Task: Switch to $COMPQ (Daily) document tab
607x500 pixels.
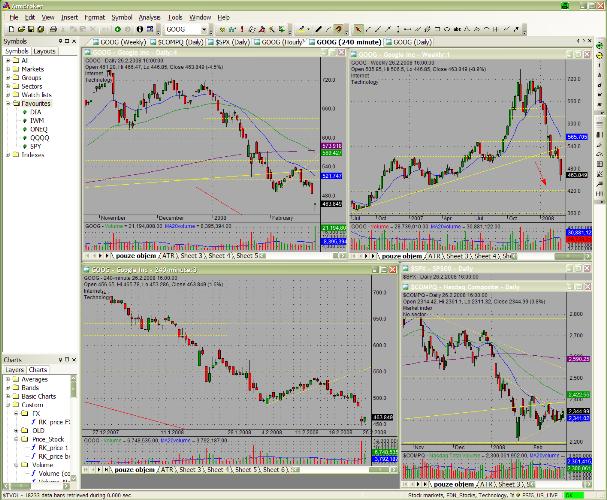Action: (x=177, y=42)
